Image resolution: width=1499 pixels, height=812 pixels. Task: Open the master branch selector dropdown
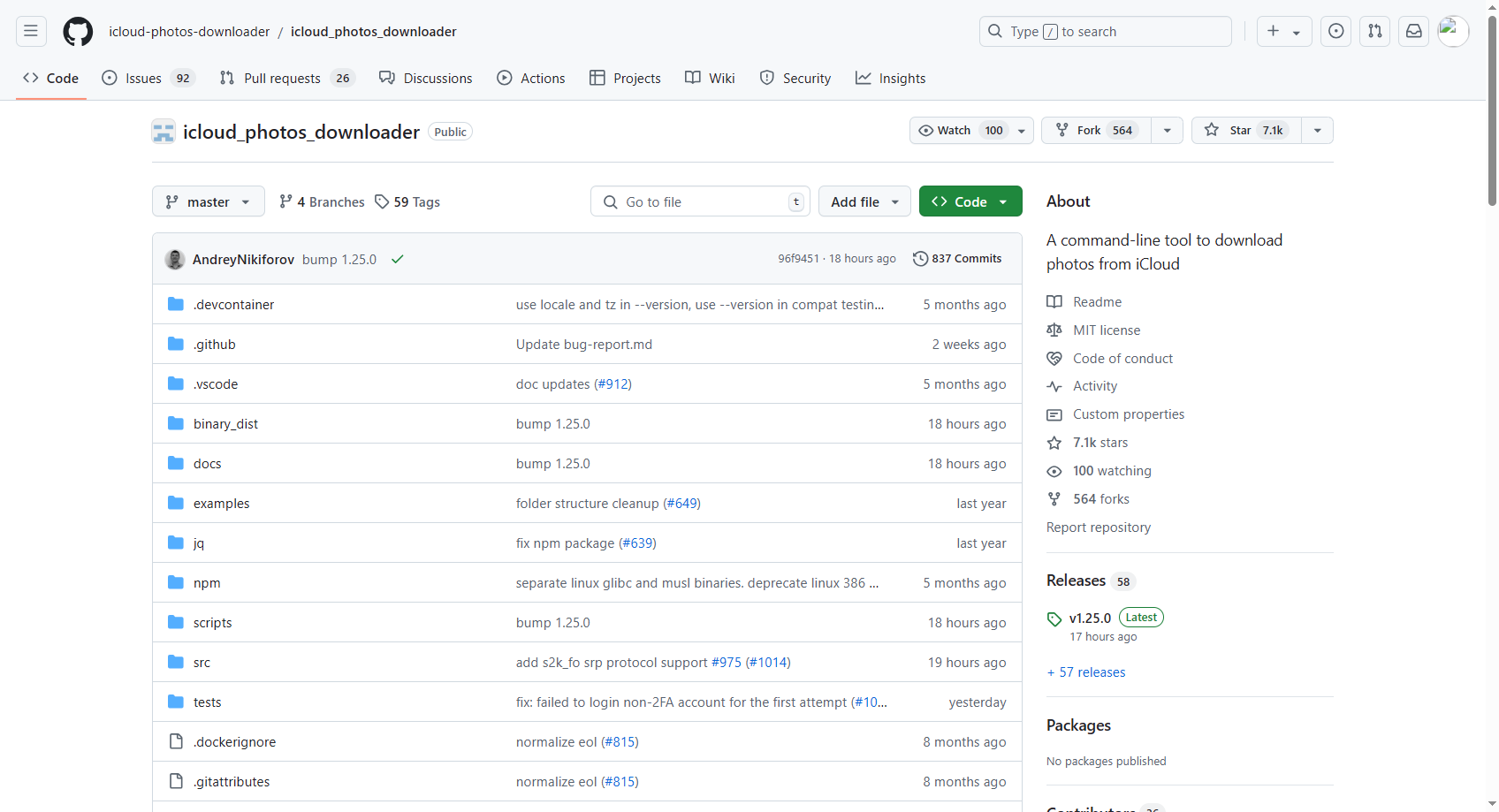coord(209,201)
